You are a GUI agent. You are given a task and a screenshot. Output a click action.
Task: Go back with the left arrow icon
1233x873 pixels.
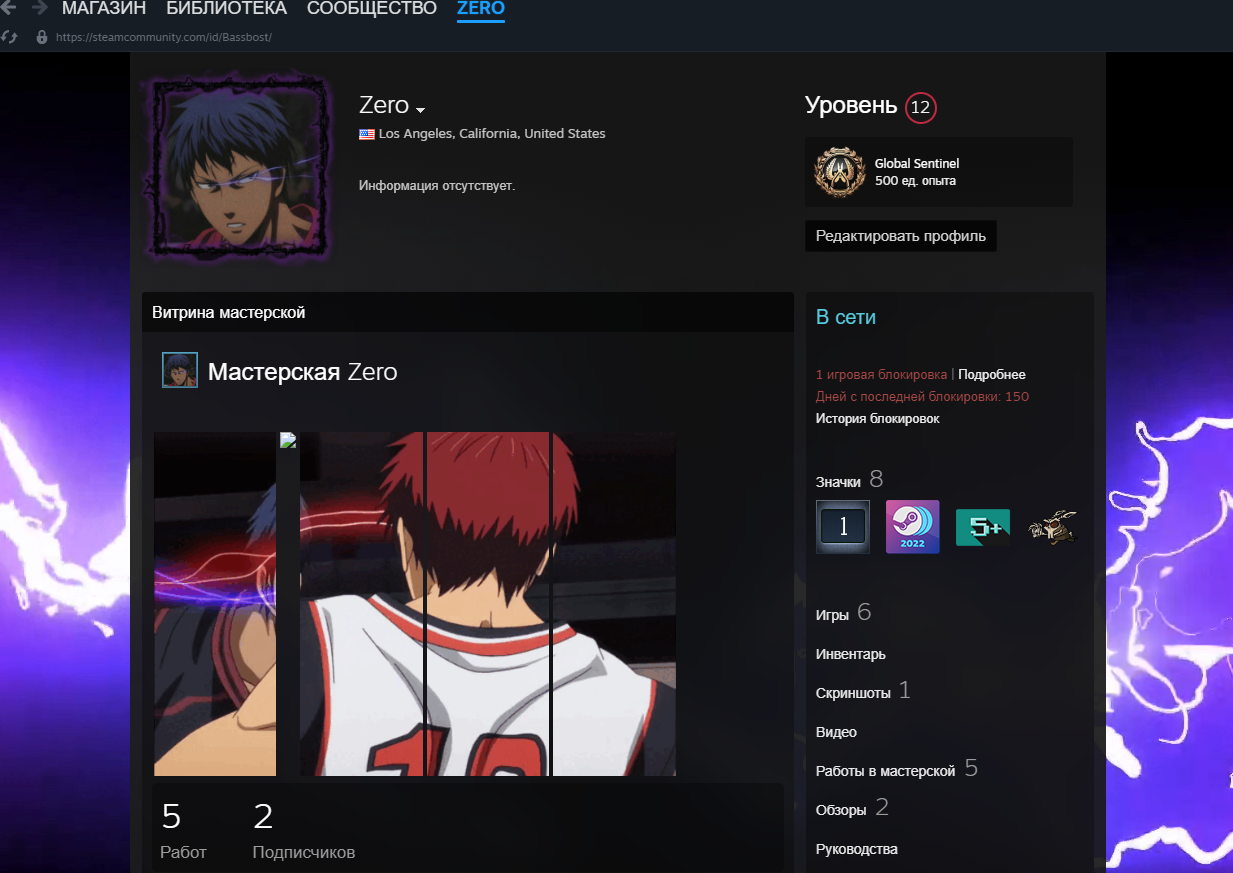point(9,8)
